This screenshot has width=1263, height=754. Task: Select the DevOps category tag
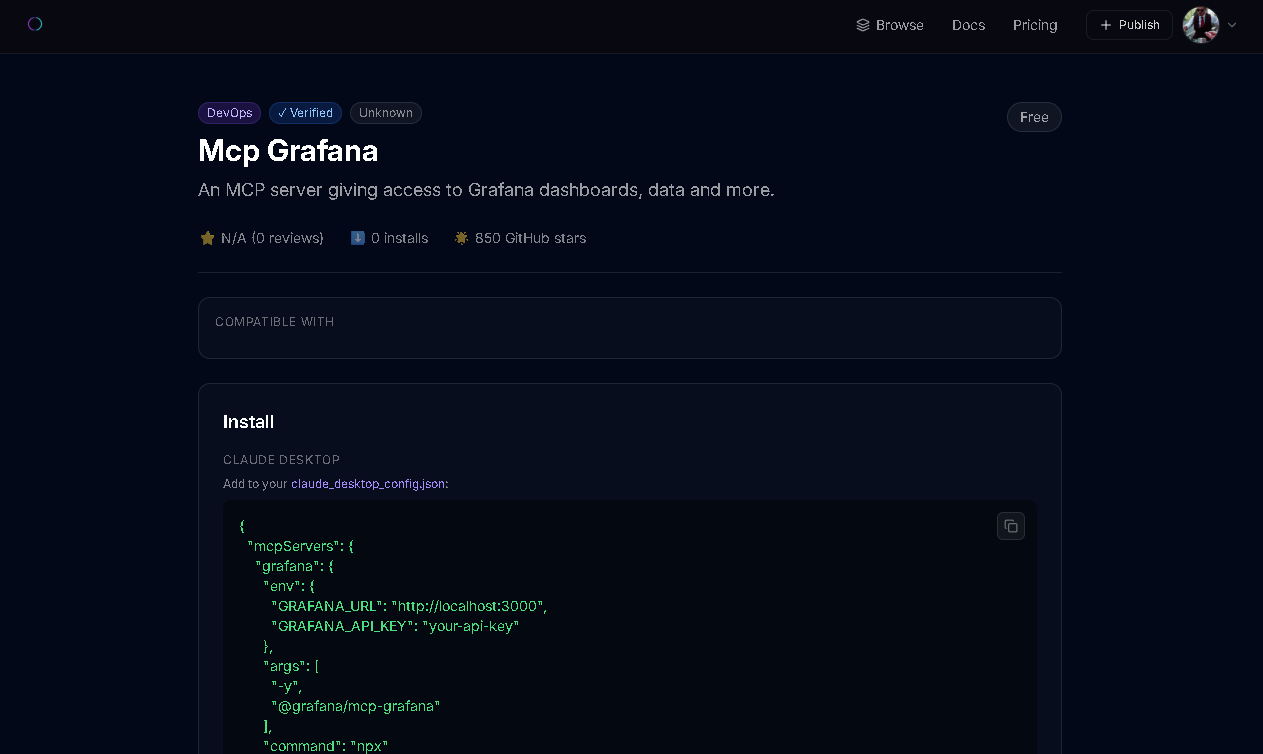click(x=229, y=113)
